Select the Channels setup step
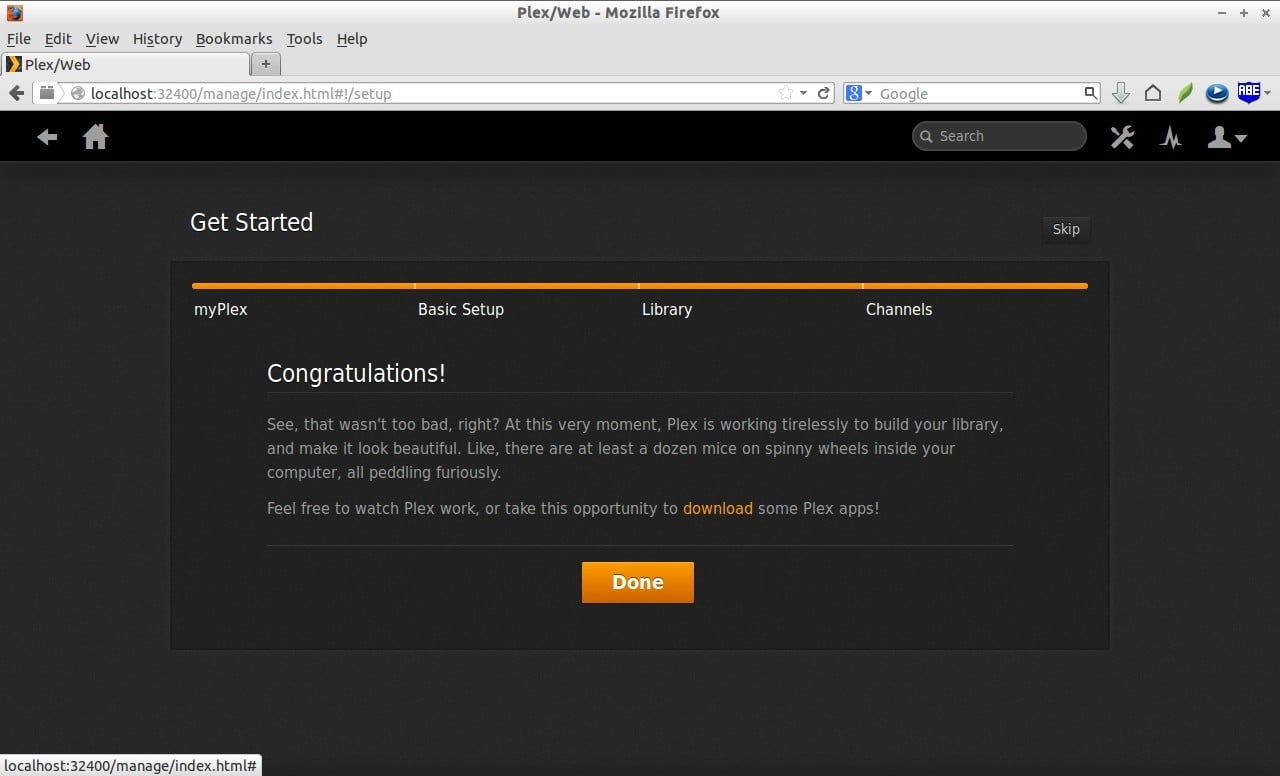This screenshot has height=776, width=1280. point(899,309)
